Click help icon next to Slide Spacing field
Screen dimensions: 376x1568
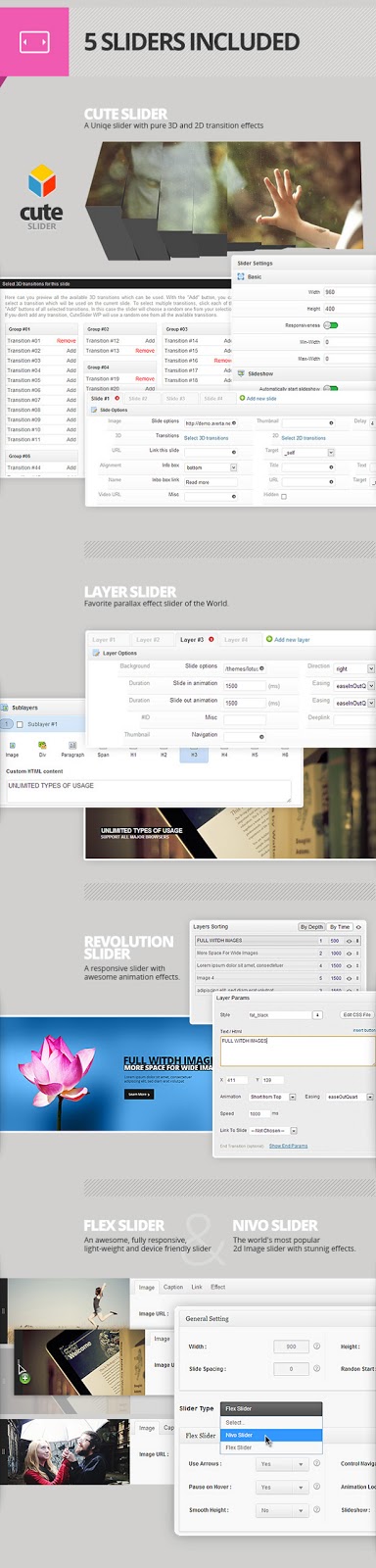tap(316, 1369)
